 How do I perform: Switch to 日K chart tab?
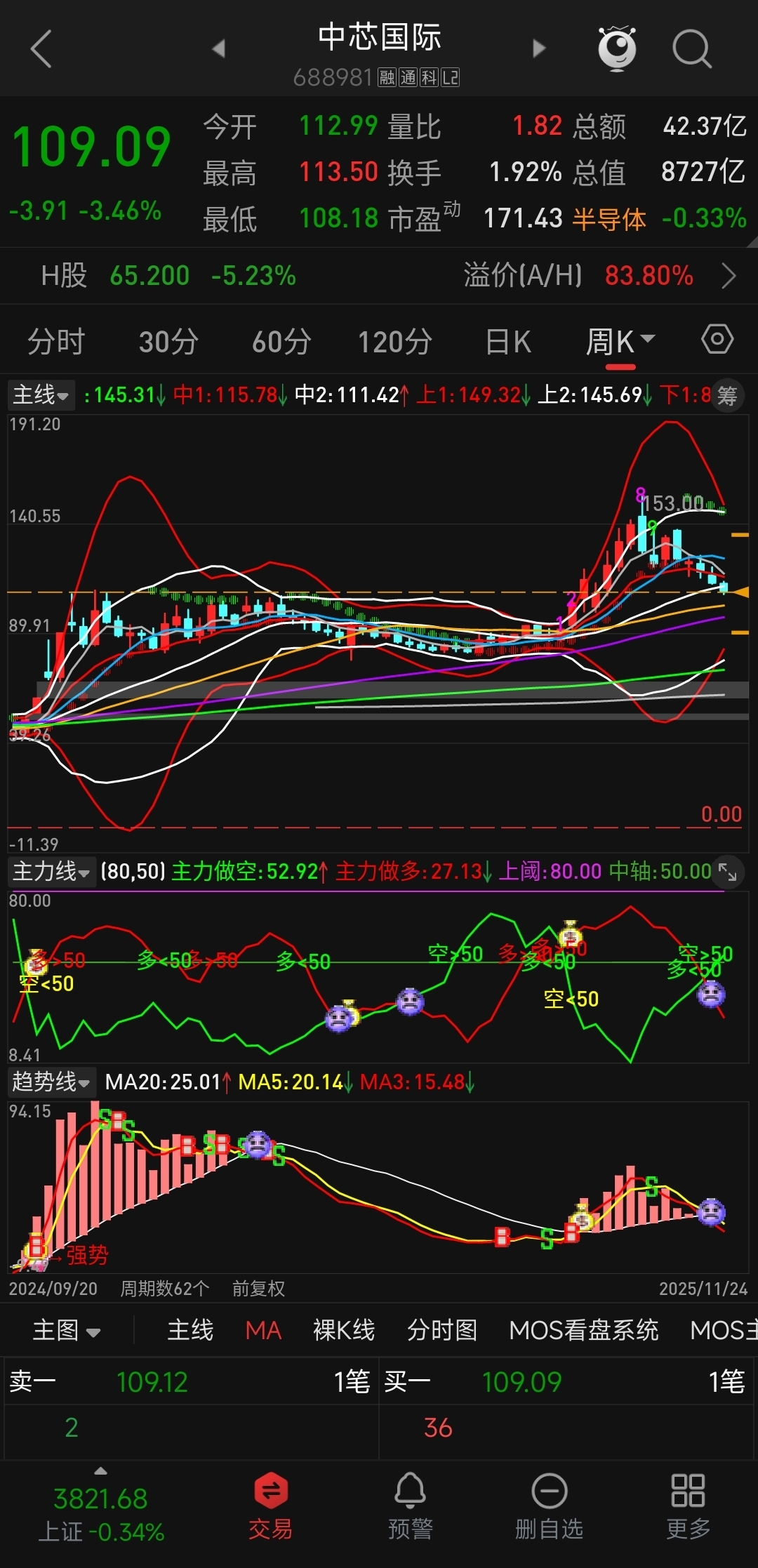point(508,343)
